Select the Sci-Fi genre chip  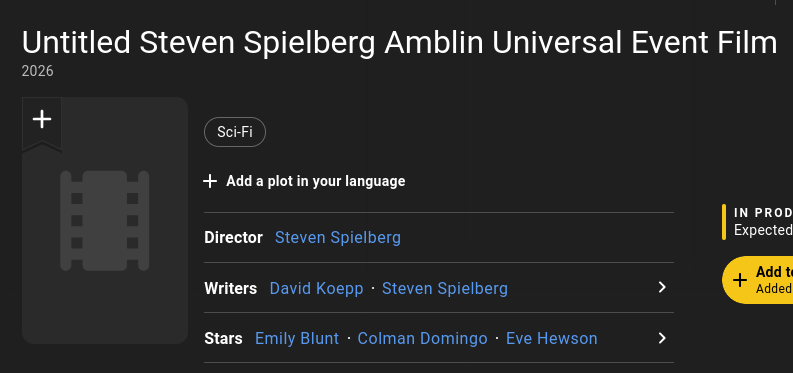coord(235,132)
